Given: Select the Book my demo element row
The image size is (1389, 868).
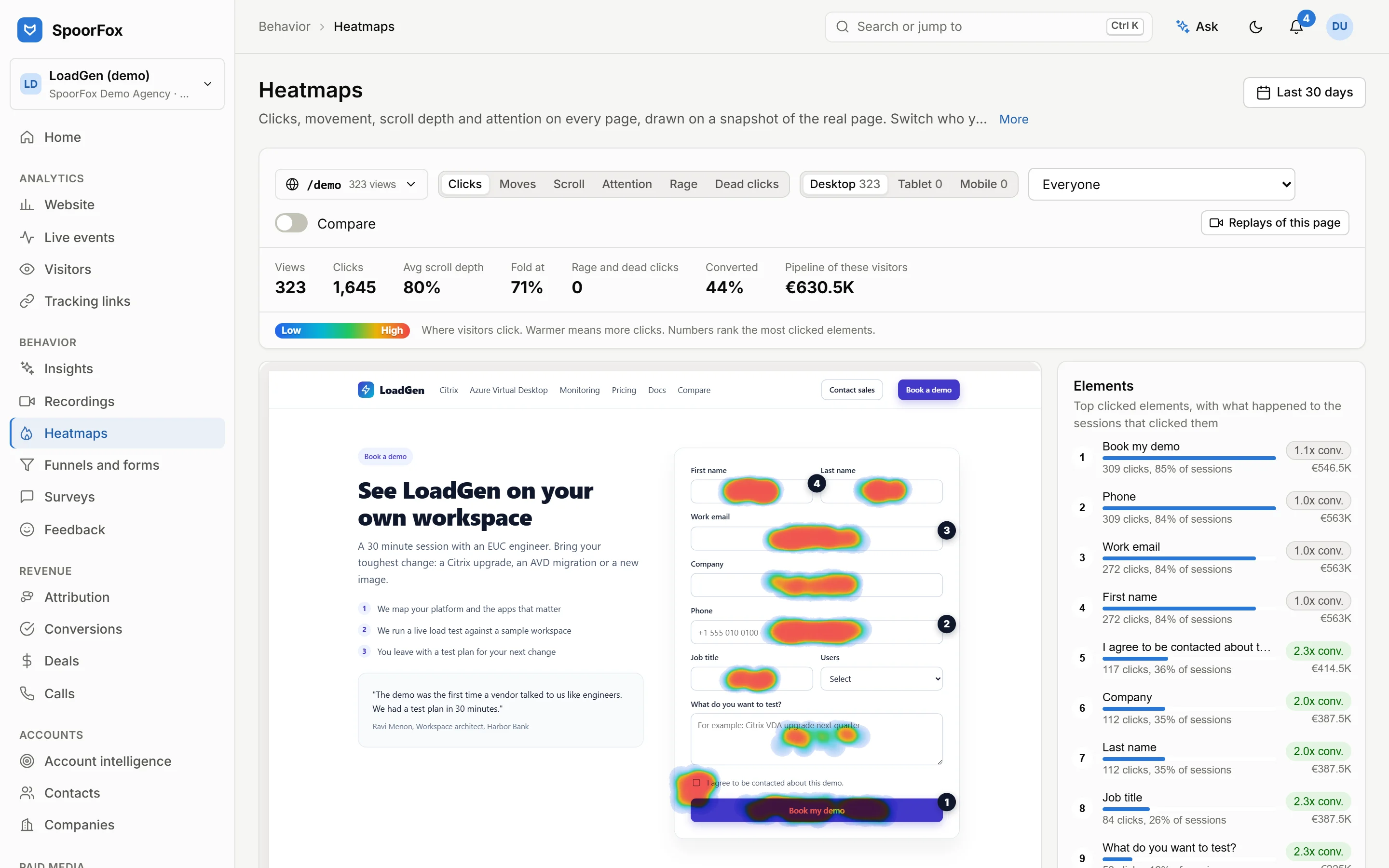Looking at the screenshot, I should pos(1212,458).
